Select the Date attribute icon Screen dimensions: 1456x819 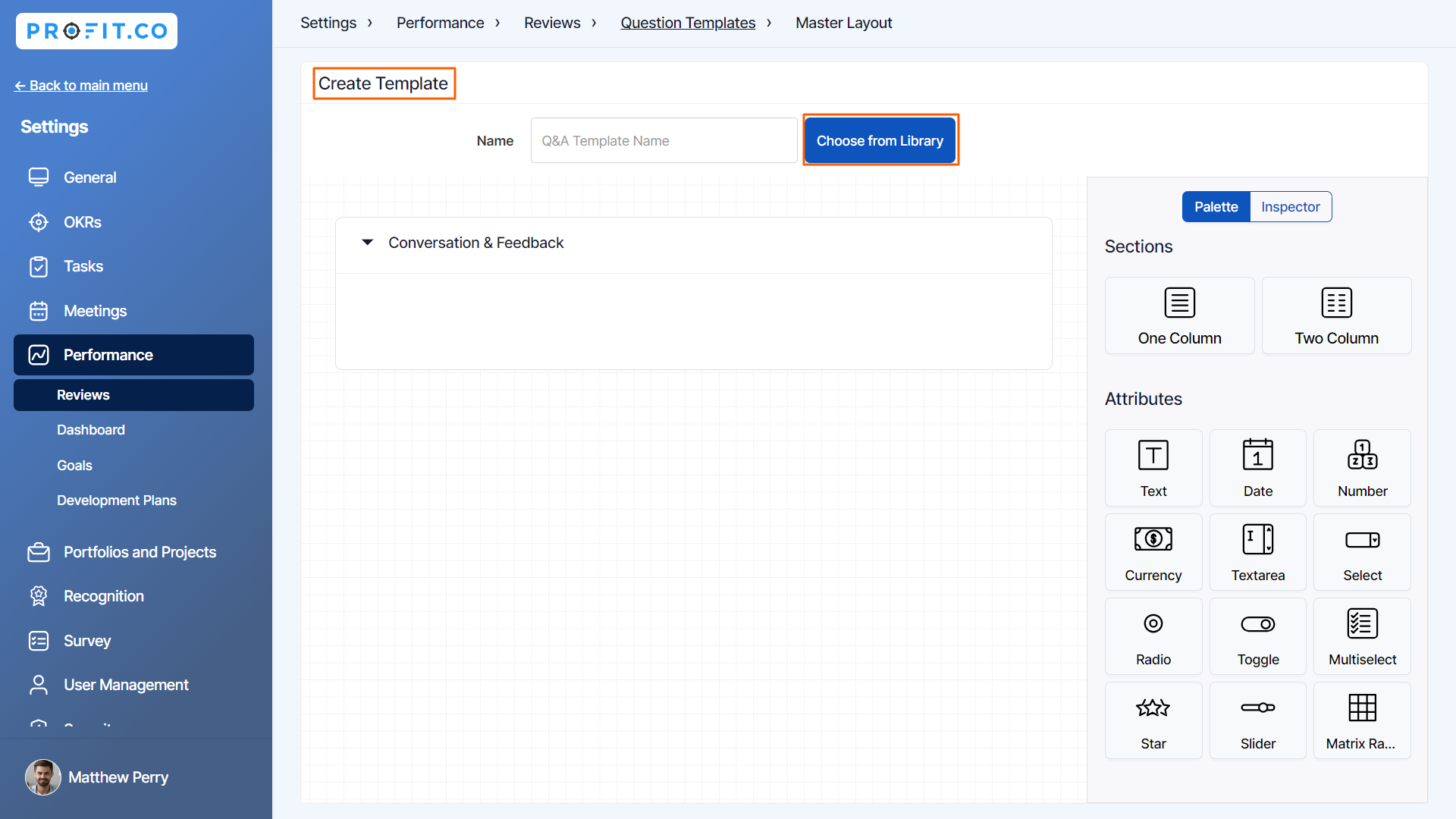coord(1257,456)
